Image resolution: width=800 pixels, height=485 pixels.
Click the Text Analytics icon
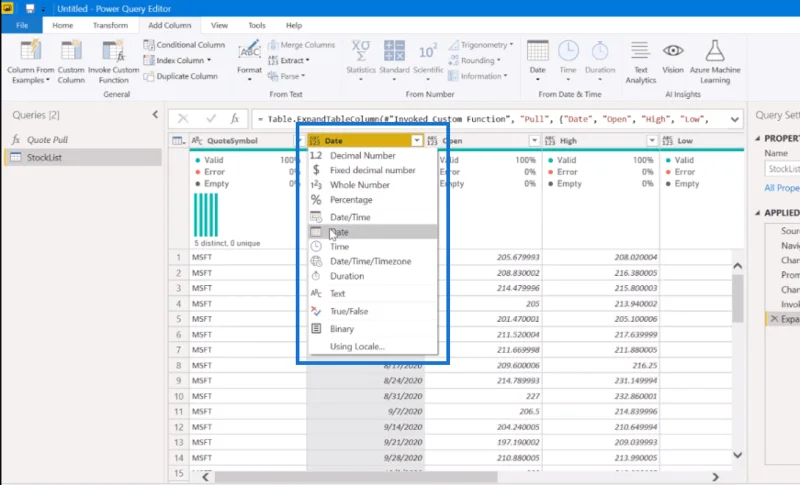point(640,51)
